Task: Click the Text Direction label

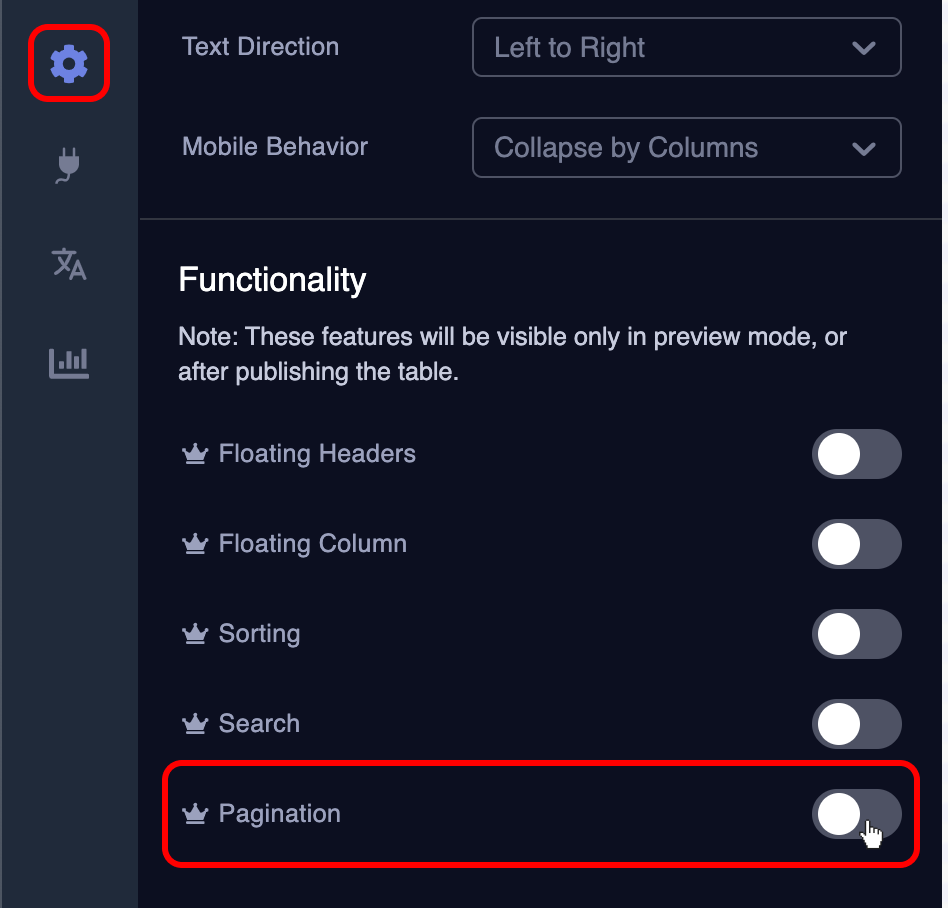Action: click(x=260, y=47)
